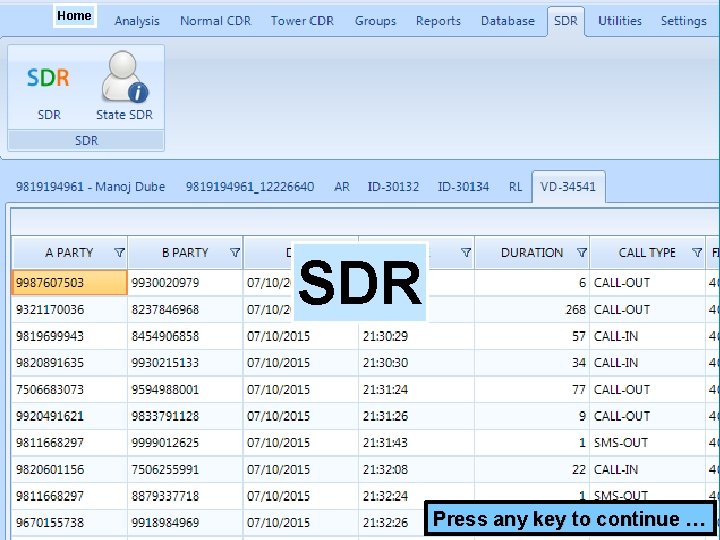The width and height of the screenshot is (720, 540).
Task: Sort by the DURATION column header
Action: [532, 253]
